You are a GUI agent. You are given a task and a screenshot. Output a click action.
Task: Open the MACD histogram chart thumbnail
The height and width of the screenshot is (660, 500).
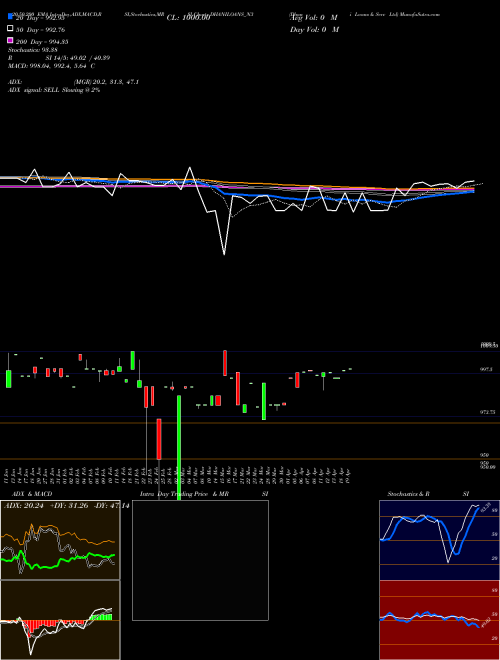(x=60, y=620)
